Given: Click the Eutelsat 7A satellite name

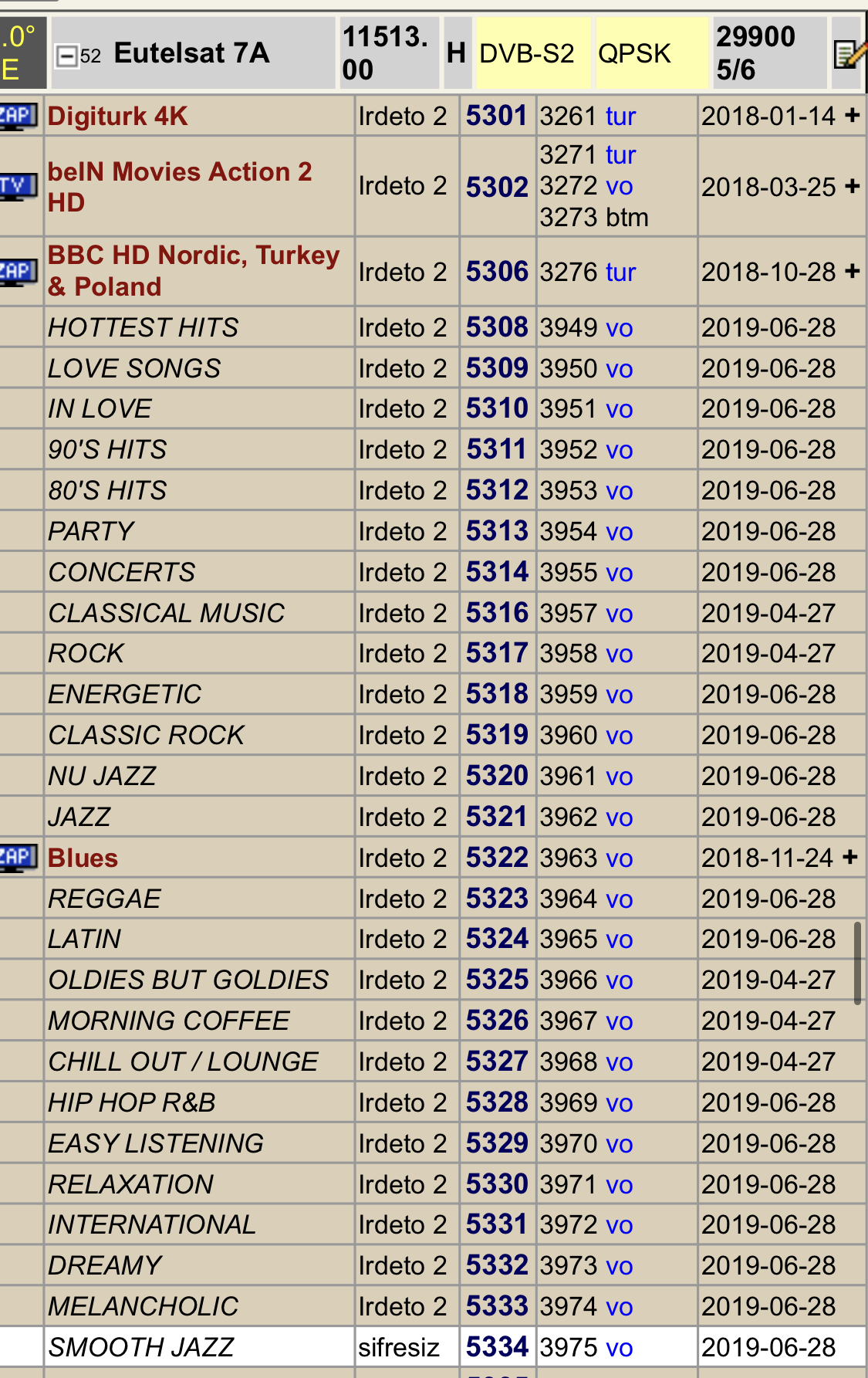Looking at the screenshot, I should pyautogui.click(x=191, y=53).
